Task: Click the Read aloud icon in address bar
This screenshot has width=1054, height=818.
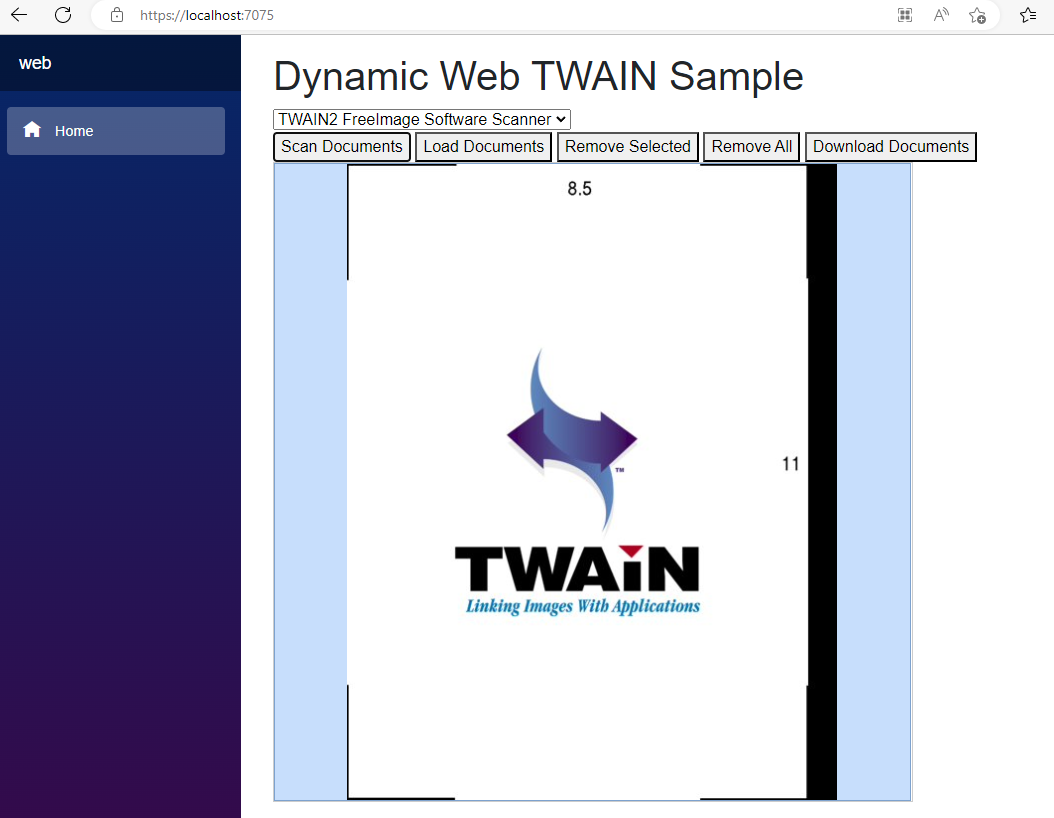Action: point(941,15)
